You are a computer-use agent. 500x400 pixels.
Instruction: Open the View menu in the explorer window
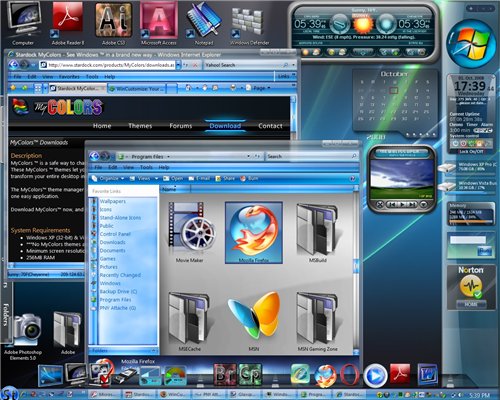point(128,167)
